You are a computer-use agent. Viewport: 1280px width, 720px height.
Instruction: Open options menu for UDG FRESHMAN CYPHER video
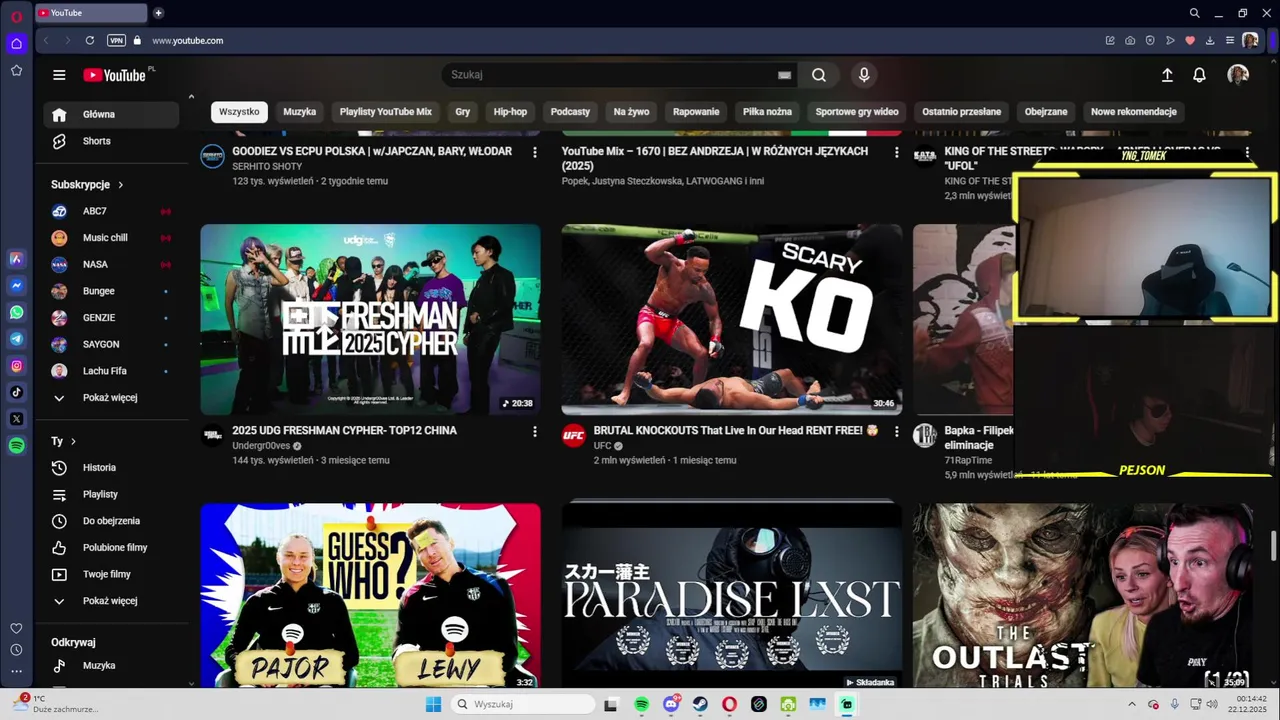point(535,431)
